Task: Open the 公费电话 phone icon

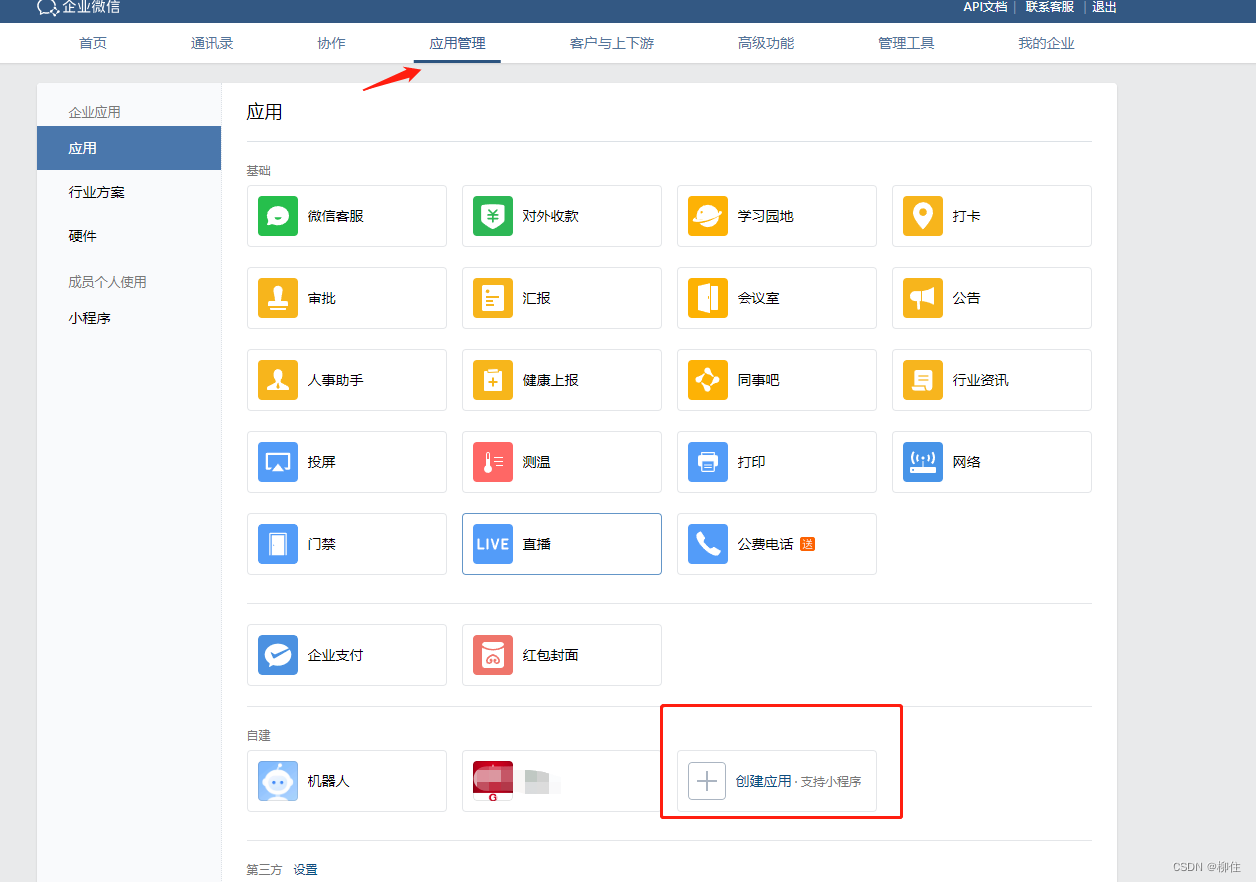Action: click(x=708, y=544)
